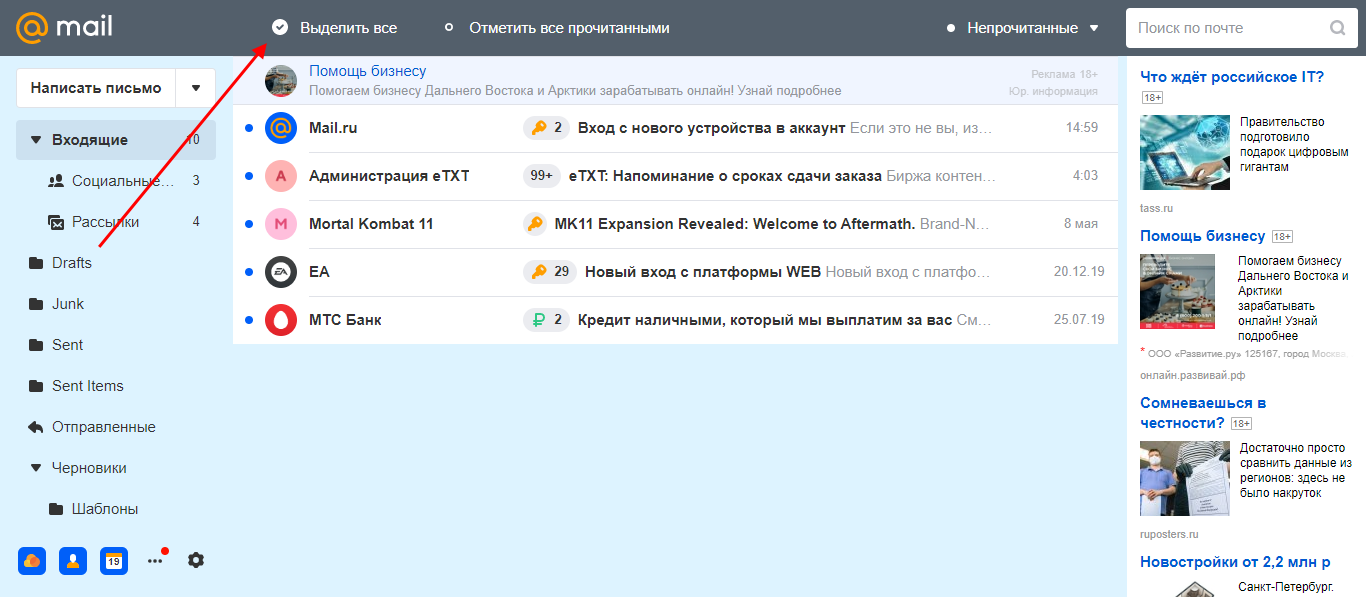
Task: Open news link Что ждёт российское IT?
Action: pyautogui.click(x=1232, y=77)
